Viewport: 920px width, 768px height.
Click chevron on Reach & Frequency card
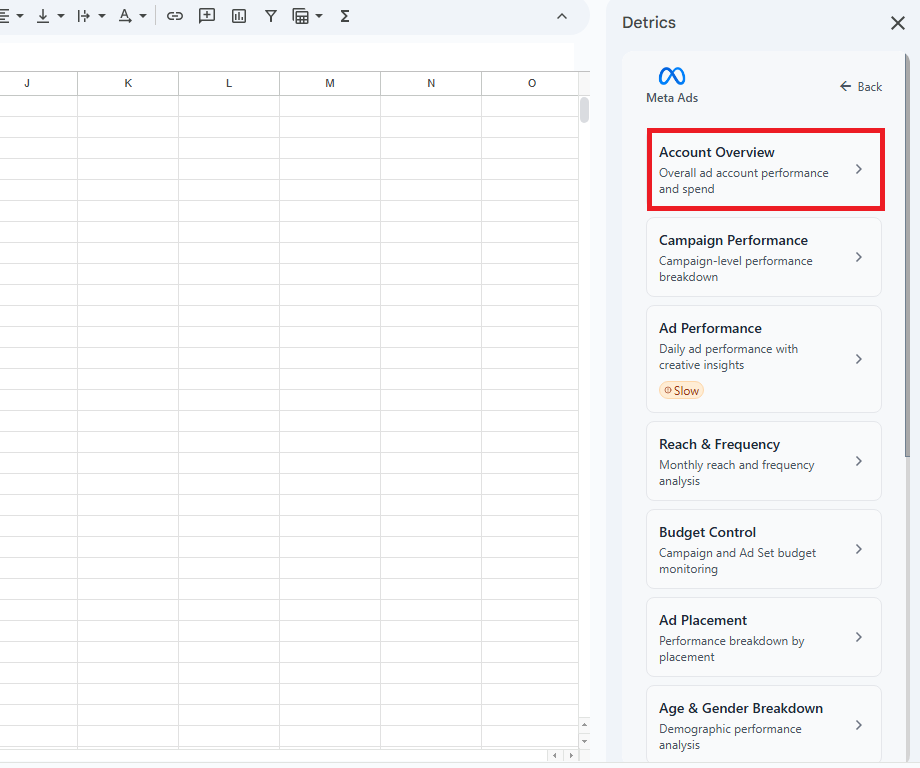[x=858, y=461]
